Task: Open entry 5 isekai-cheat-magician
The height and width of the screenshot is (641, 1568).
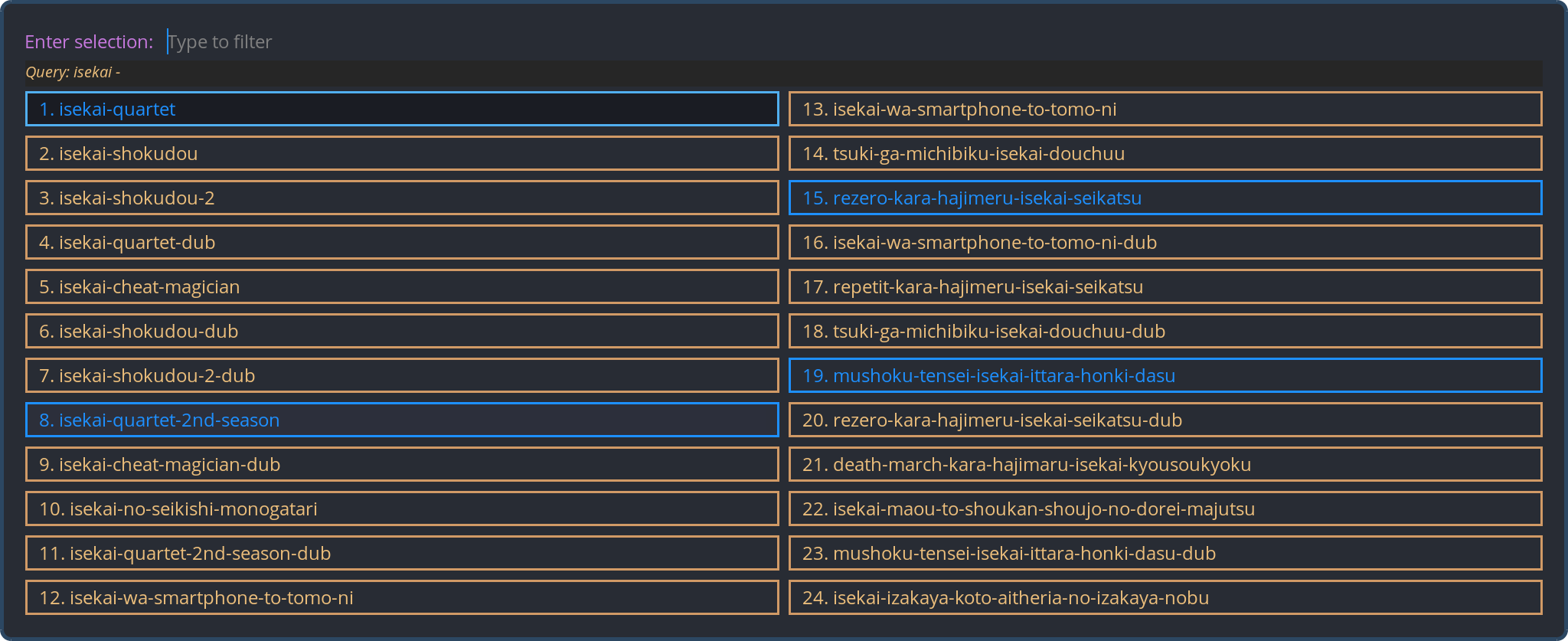Action: coord(402,286)
